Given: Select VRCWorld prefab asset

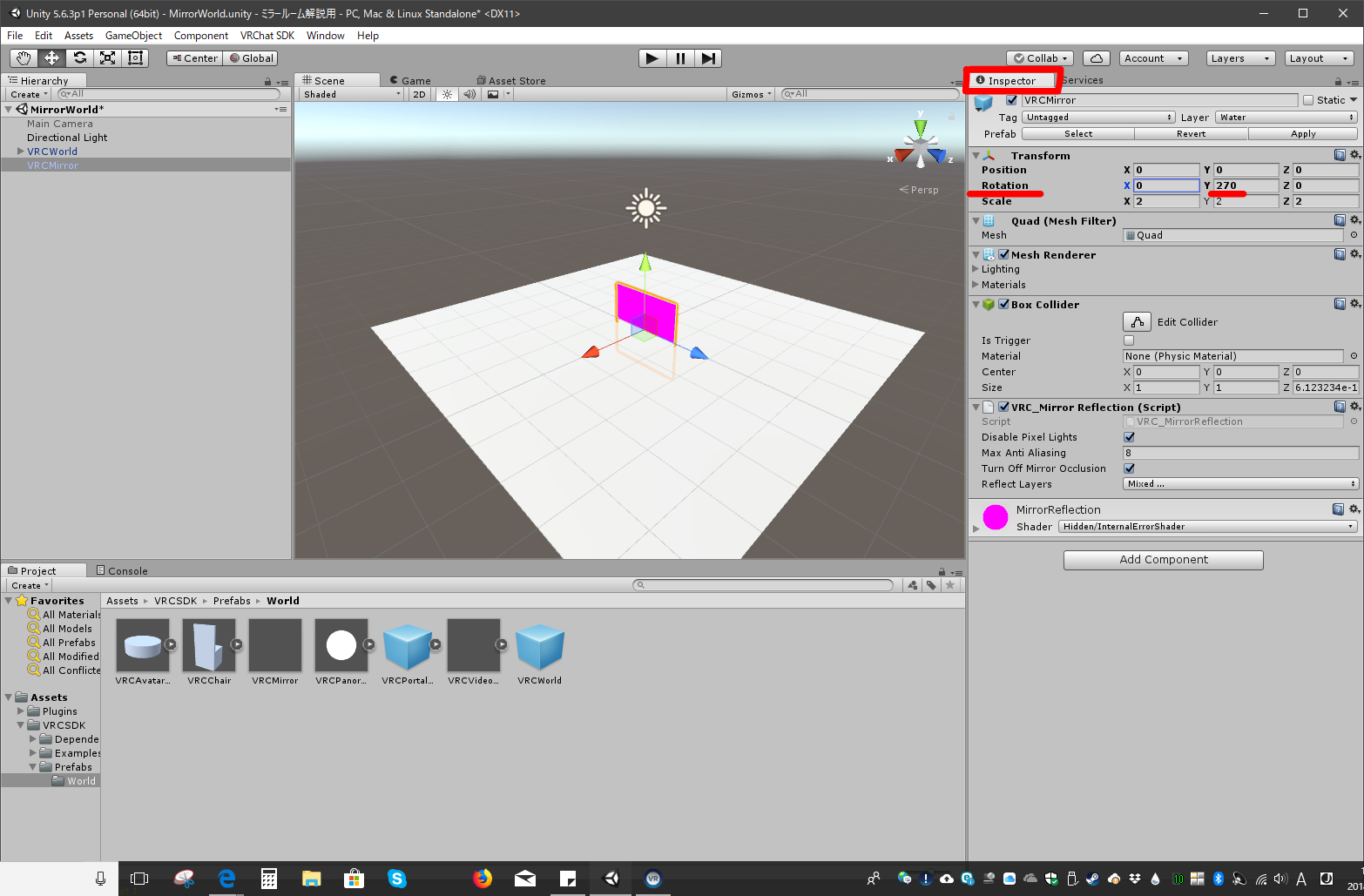Looking at the screenshot, I should (540, 652).
